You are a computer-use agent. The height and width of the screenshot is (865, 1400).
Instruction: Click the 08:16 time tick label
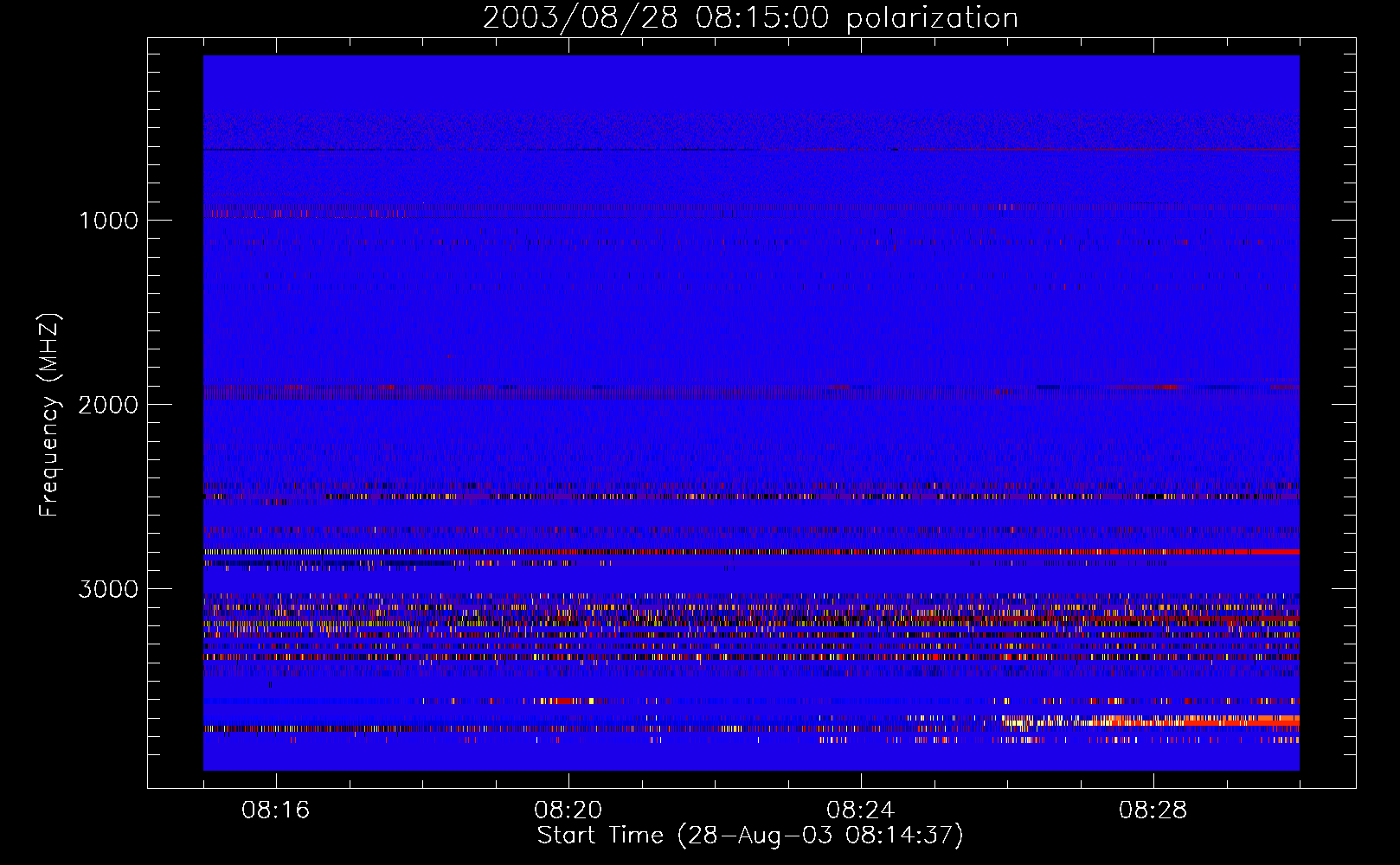click(276, 811)
